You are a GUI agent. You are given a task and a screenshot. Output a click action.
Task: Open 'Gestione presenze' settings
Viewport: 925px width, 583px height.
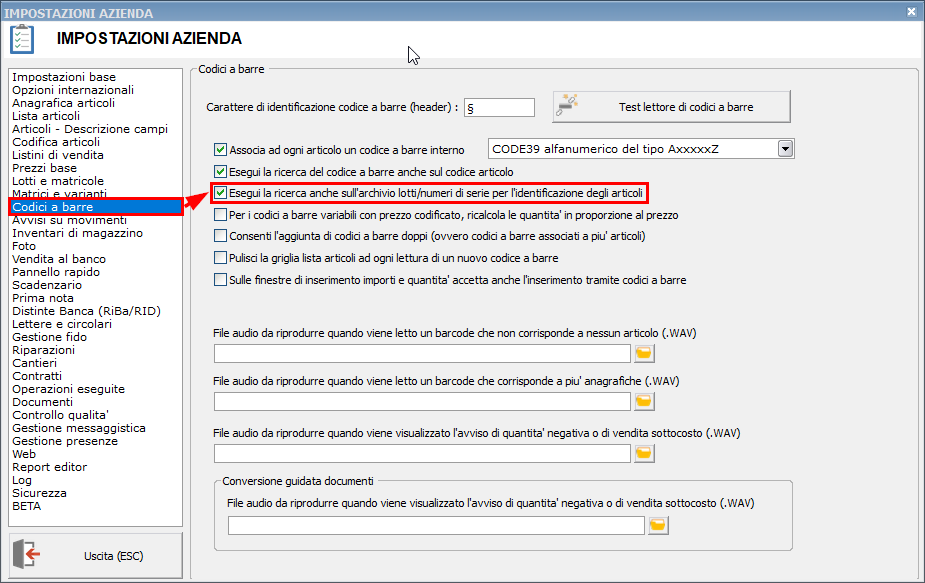click(65, 441)
